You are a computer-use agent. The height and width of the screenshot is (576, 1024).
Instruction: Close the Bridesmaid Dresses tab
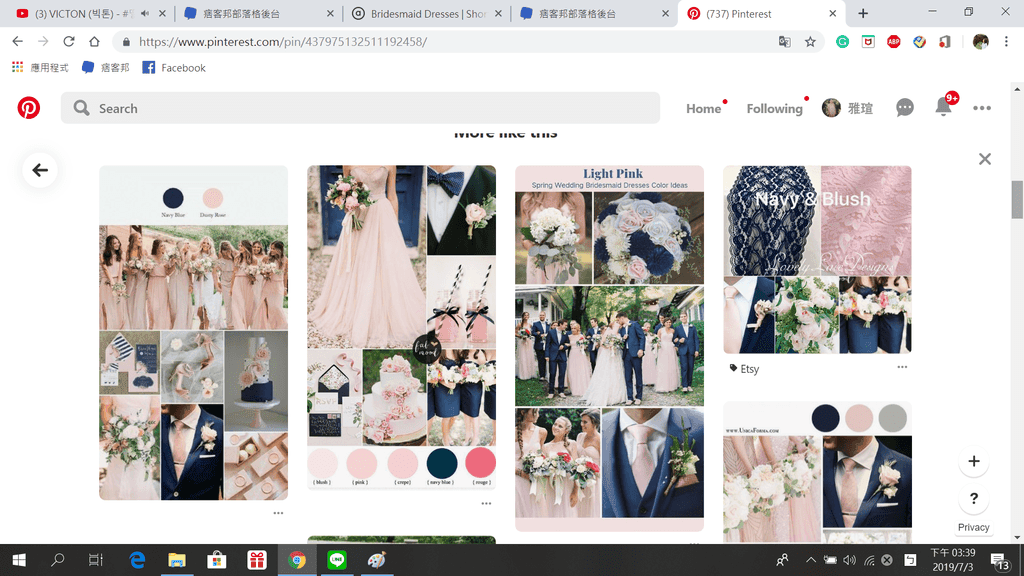(x=498, y=14)
